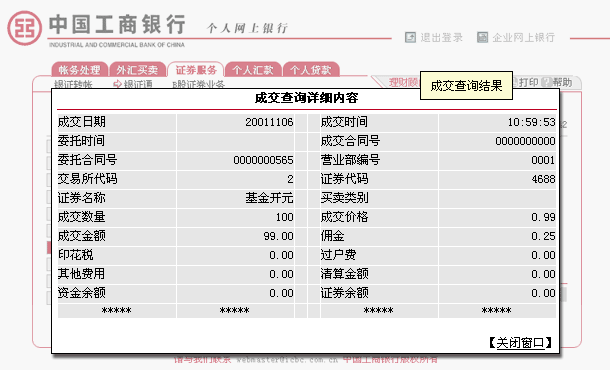Click the 请与我们联系 footer link

(202, 359)
